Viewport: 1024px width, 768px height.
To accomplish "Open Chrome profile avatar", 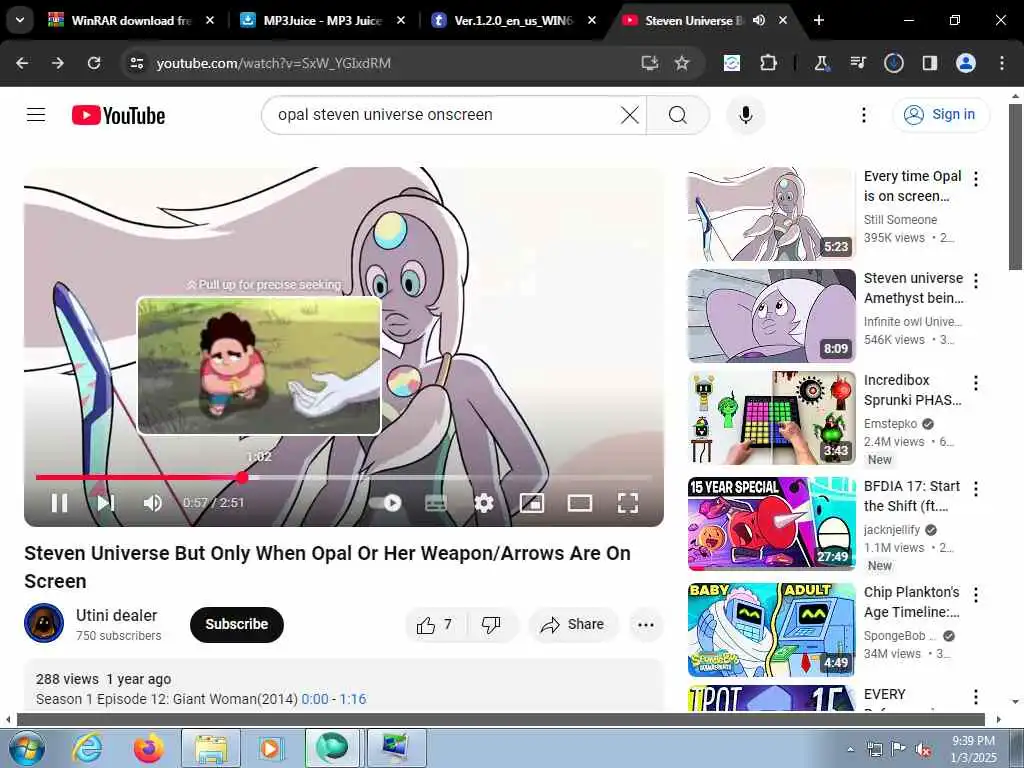I will click(966, 63).
